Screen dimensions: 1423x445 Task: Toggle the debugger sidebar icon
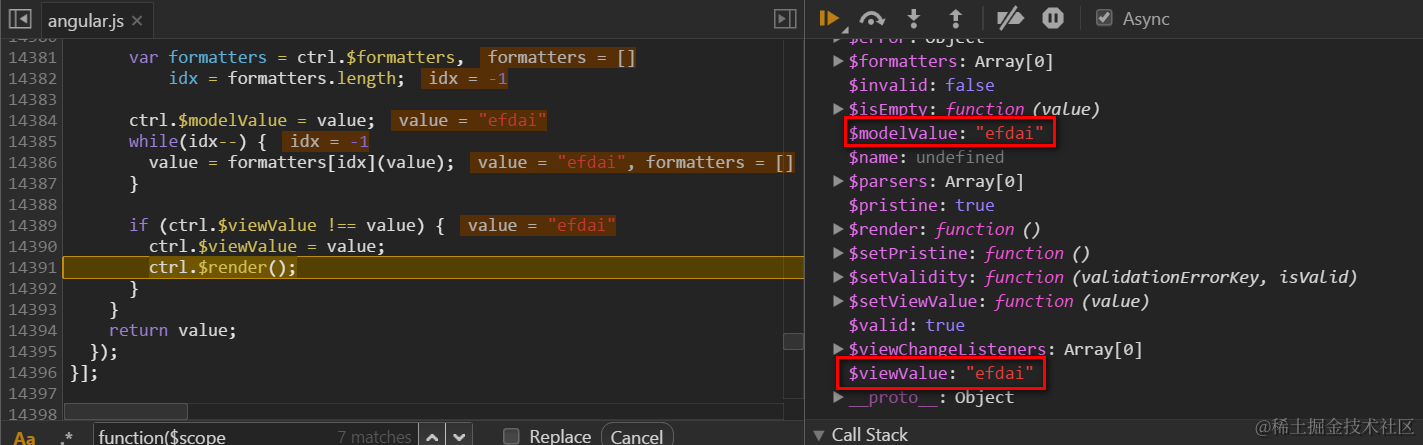click(x=785, y=19)
